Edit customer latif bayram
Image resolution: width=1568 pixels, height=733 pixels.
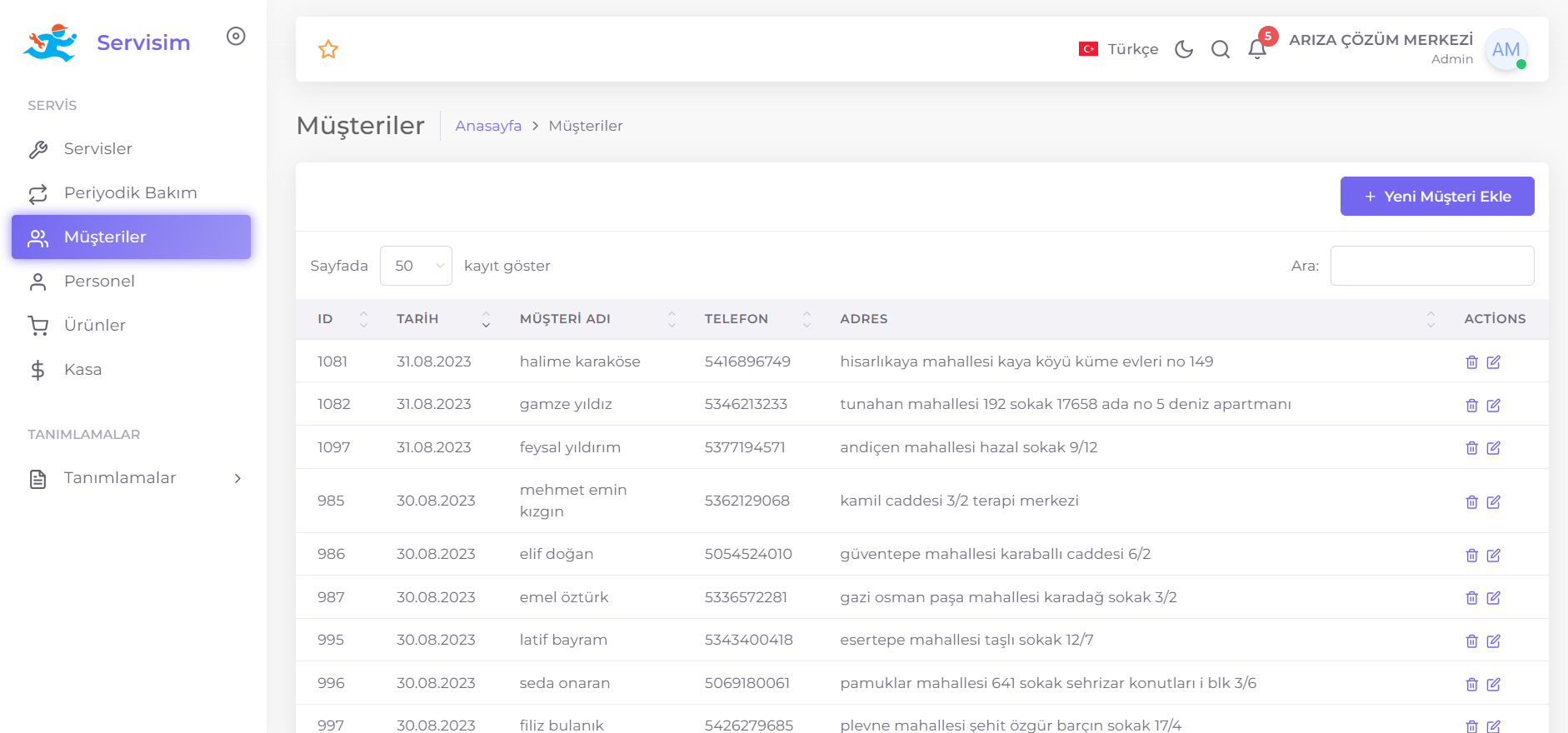(1494, 641)
